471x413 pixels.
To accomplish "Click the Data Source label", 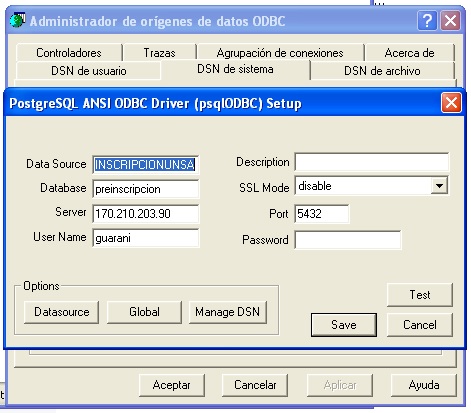I will click(56, 164).
